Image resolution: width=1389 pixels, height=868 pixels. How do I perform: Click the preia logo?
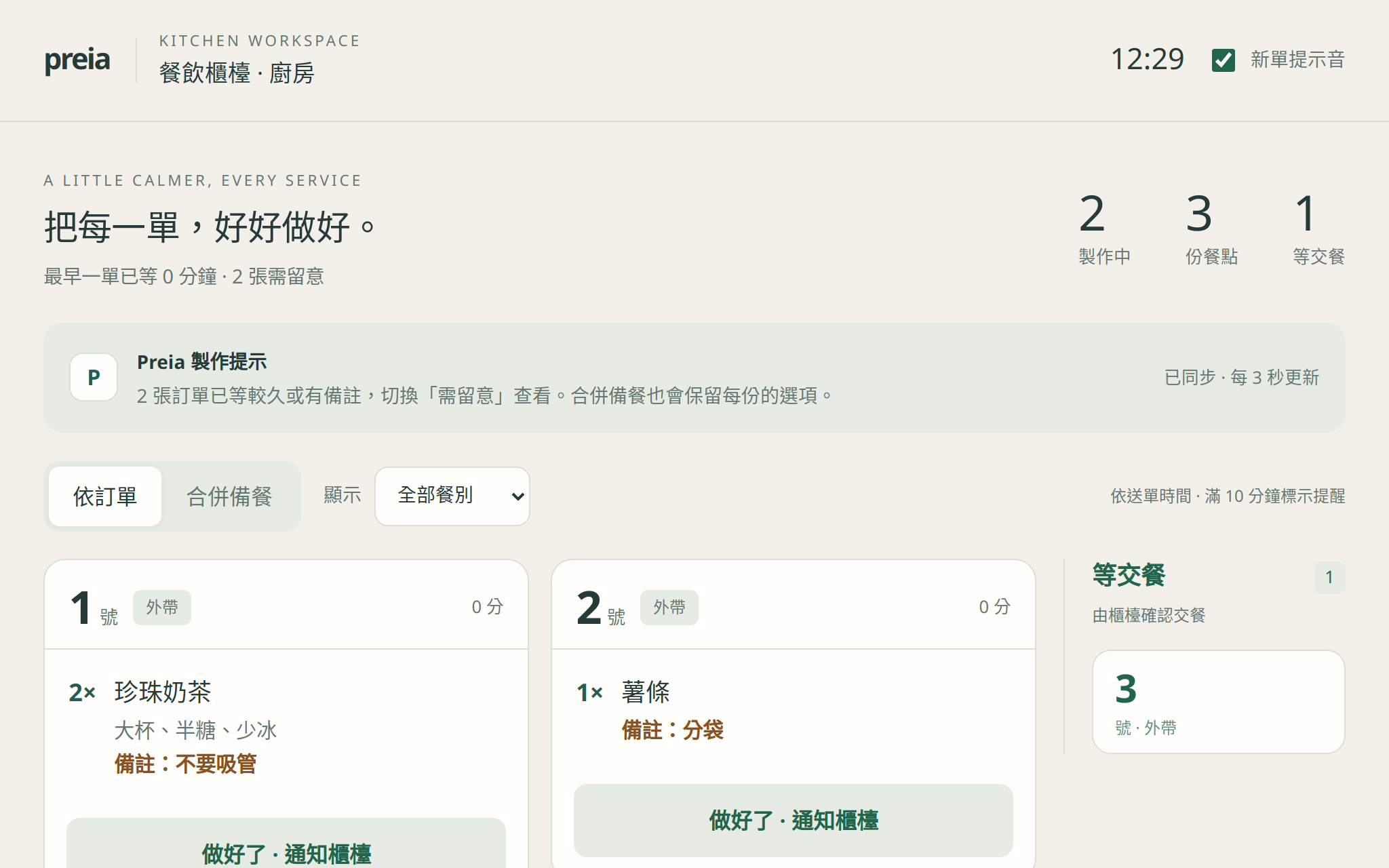(x=77, y=60)
